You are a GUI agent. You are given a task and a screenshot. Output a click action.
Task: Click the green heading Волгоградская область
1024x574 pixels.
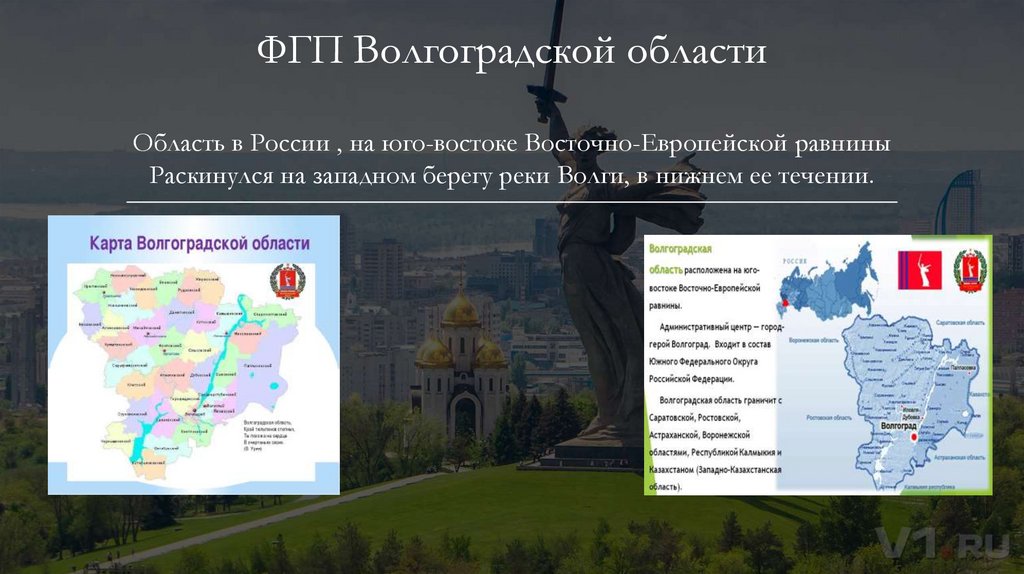point(680,259)
